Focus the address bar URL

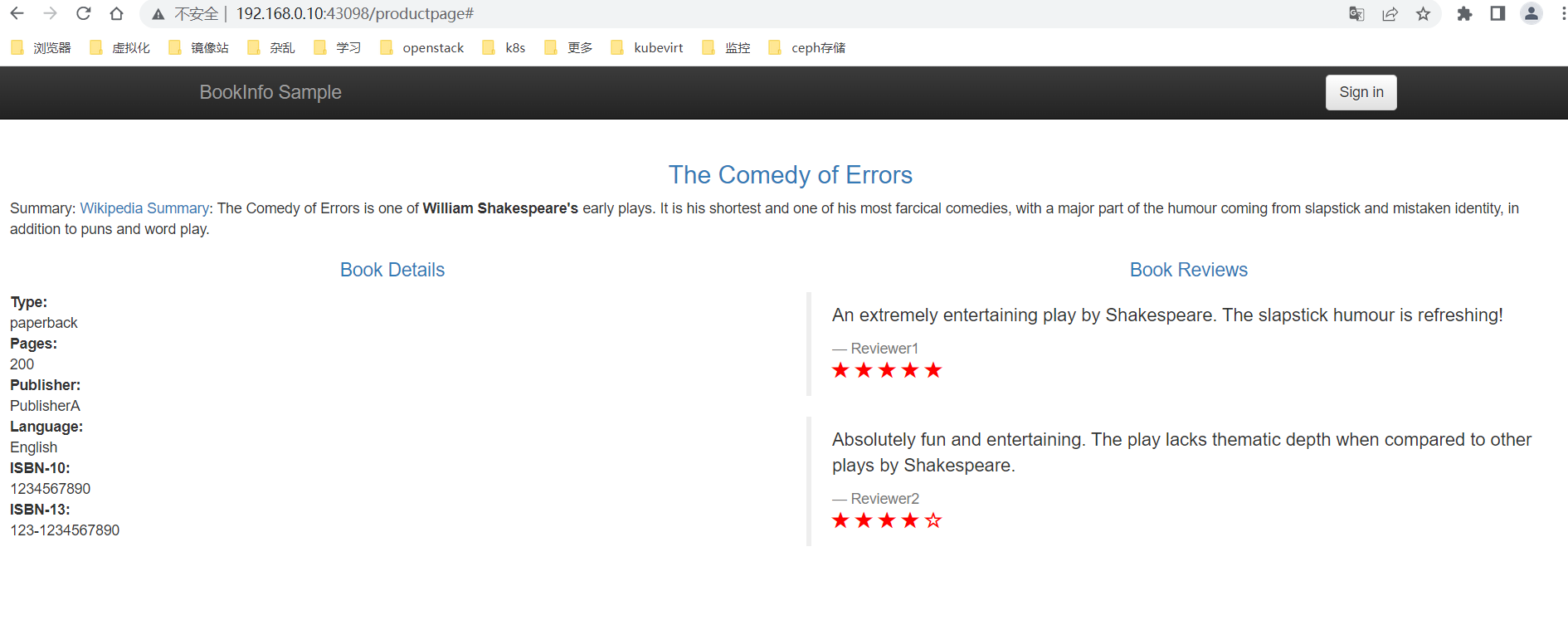355,13
